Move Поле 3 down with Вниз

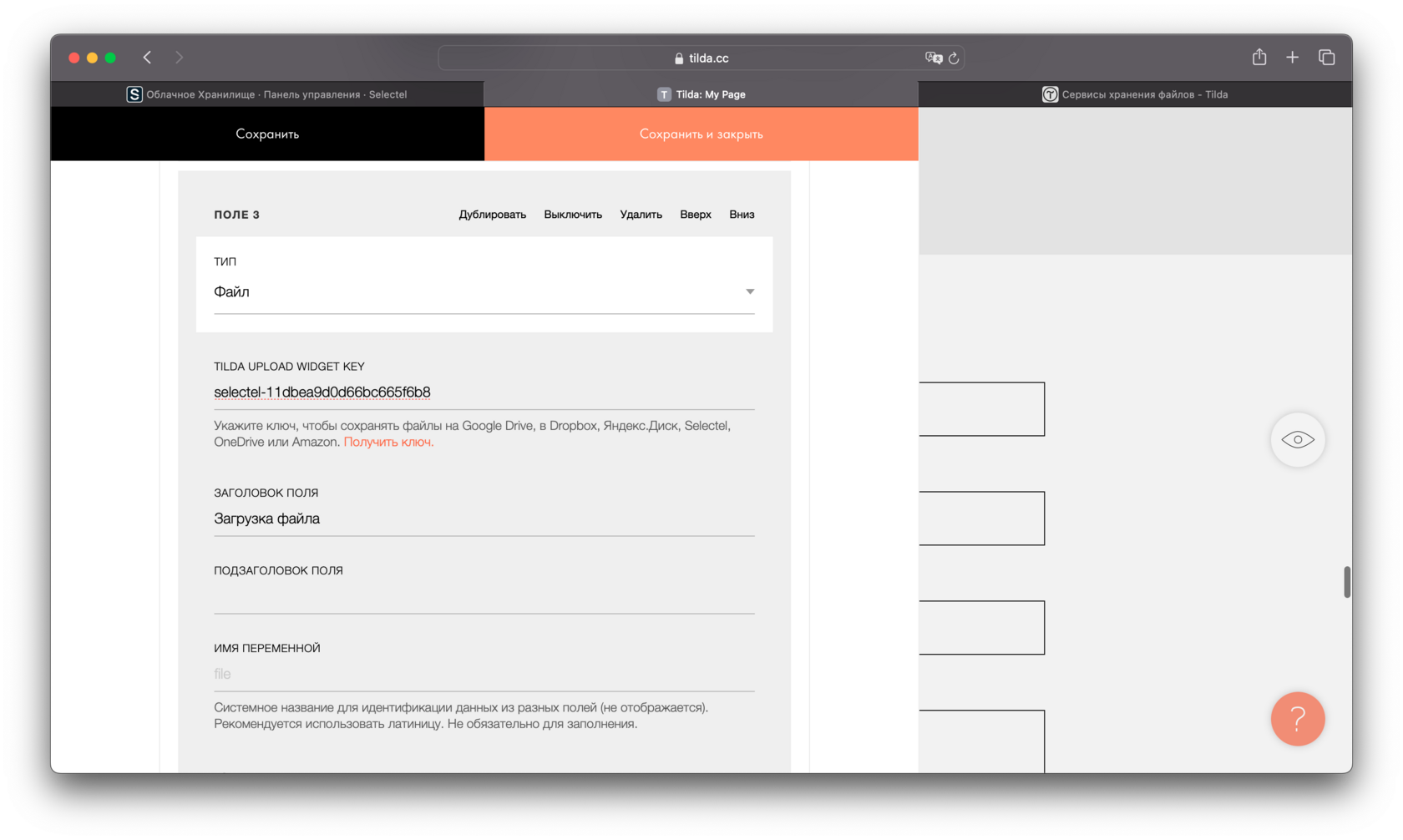[742, 215]
